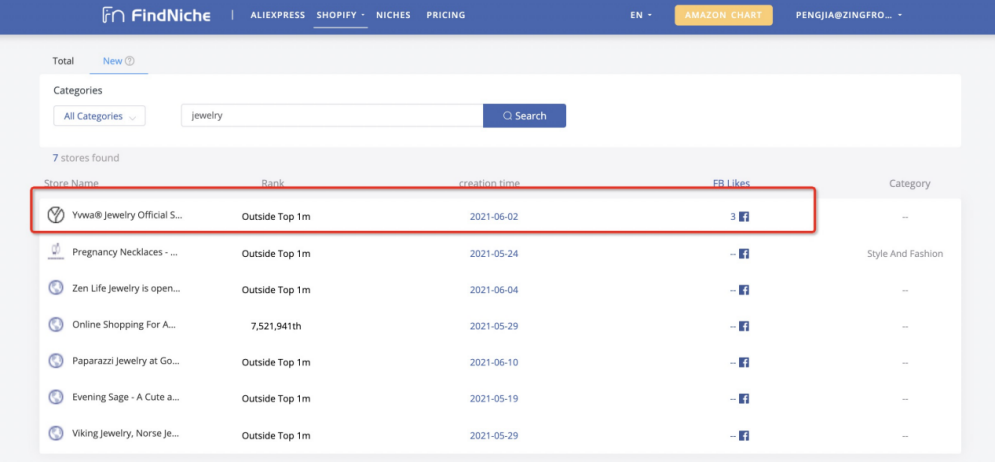The height and width of the screenshot is (462, 995).
Task: View Facebook icon in Evening Sage row
Action: pyautogui.click(x=744, y=399)
